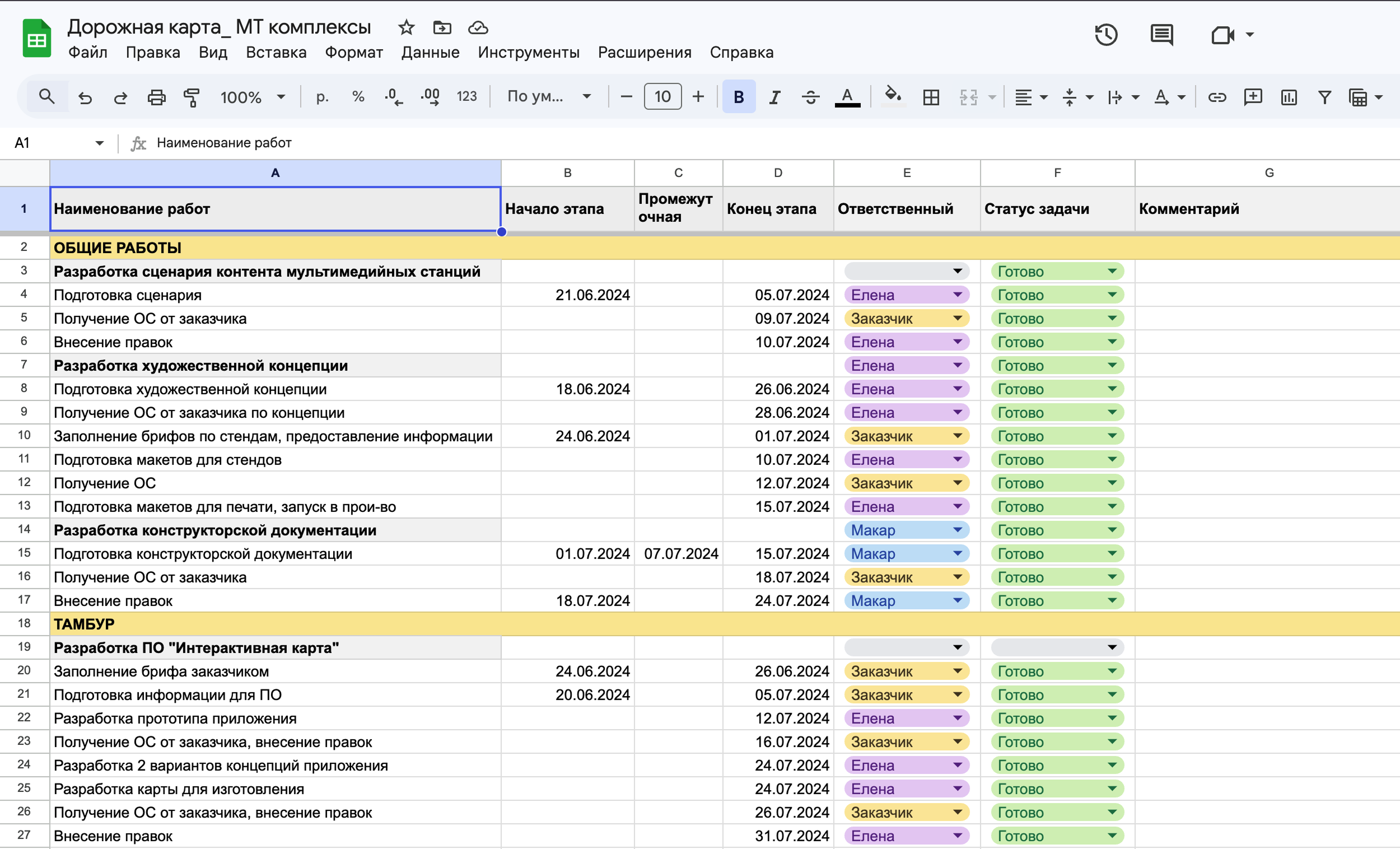Click the insert link icon

[1216, 97]
